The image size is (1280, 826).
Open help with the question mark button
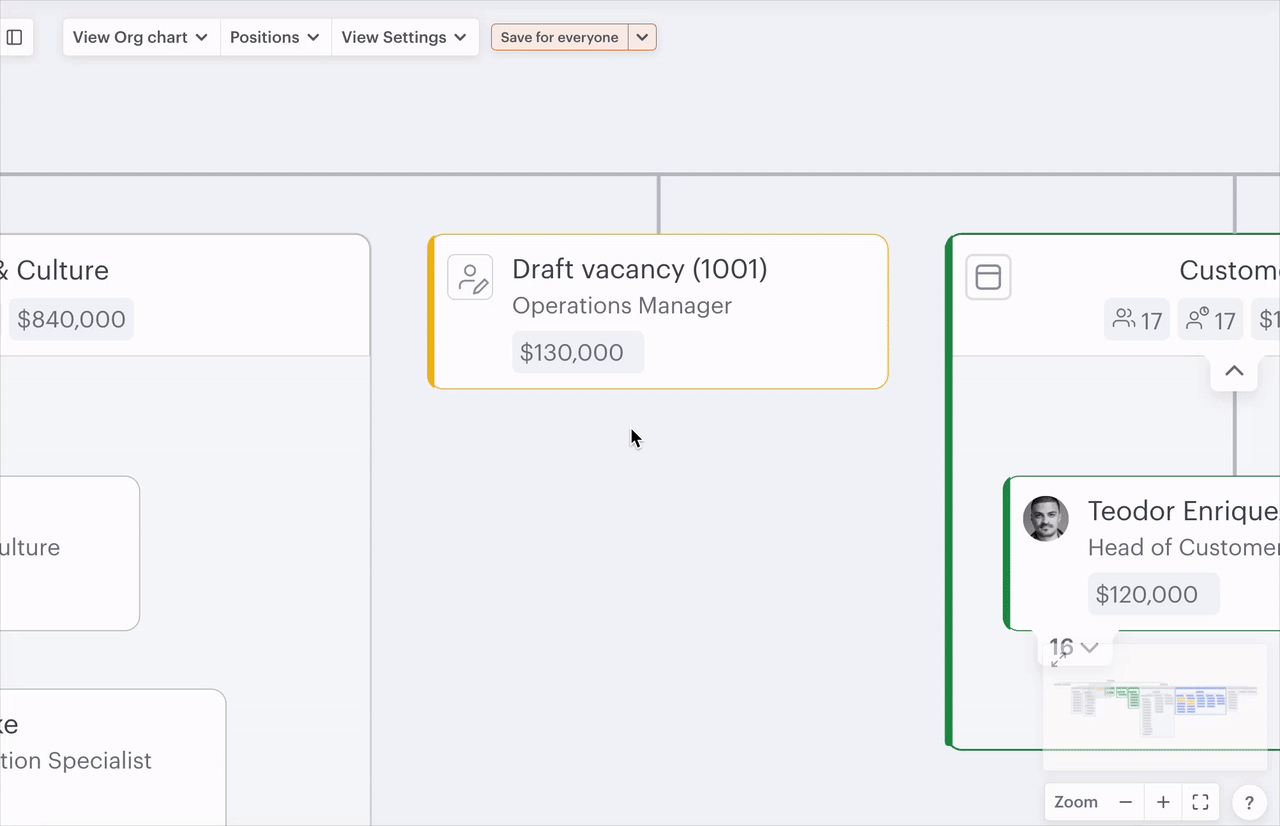tap(1248, 802)
